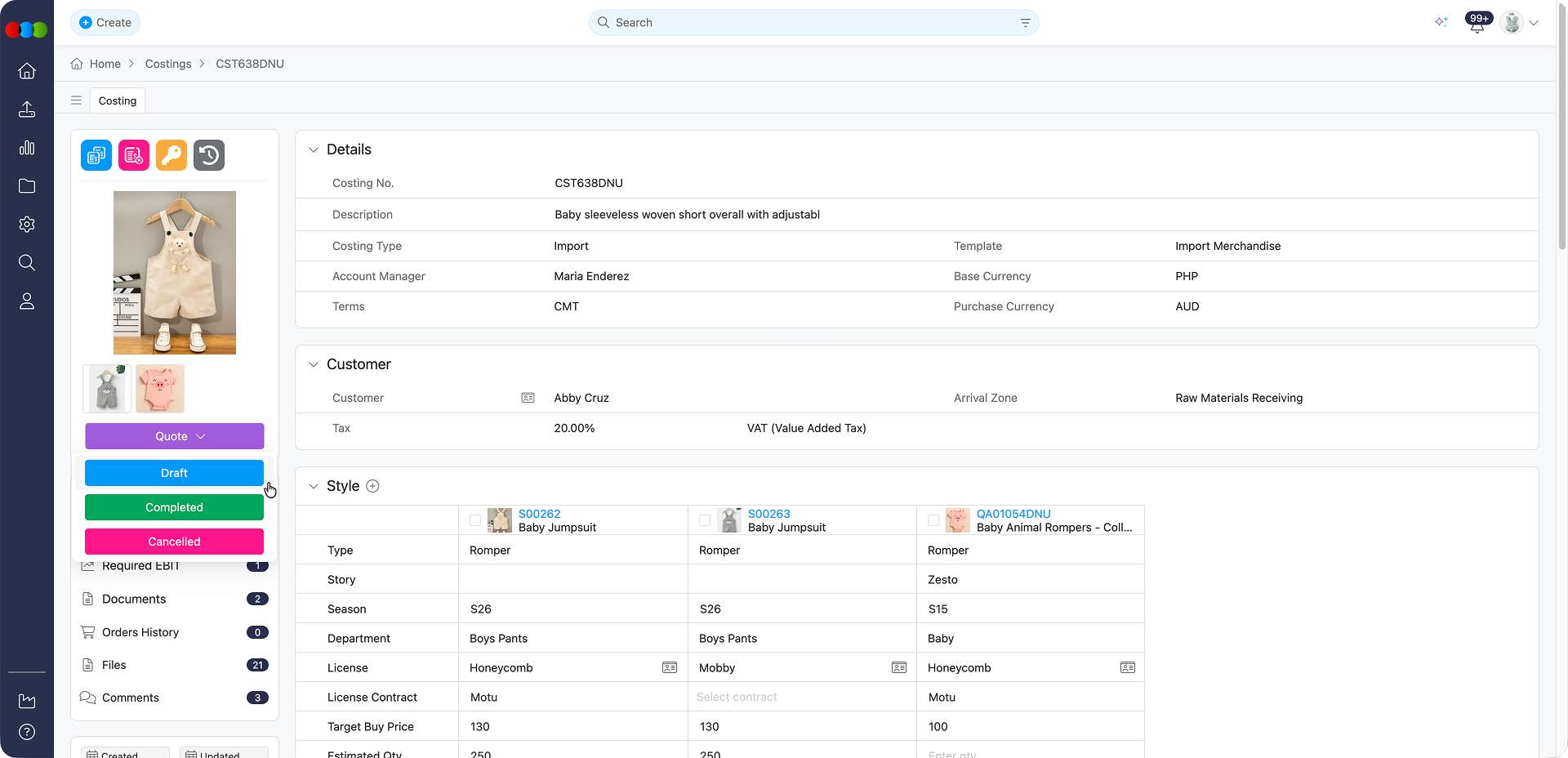Click the pink romper thumbnail image

coord(159,389)
